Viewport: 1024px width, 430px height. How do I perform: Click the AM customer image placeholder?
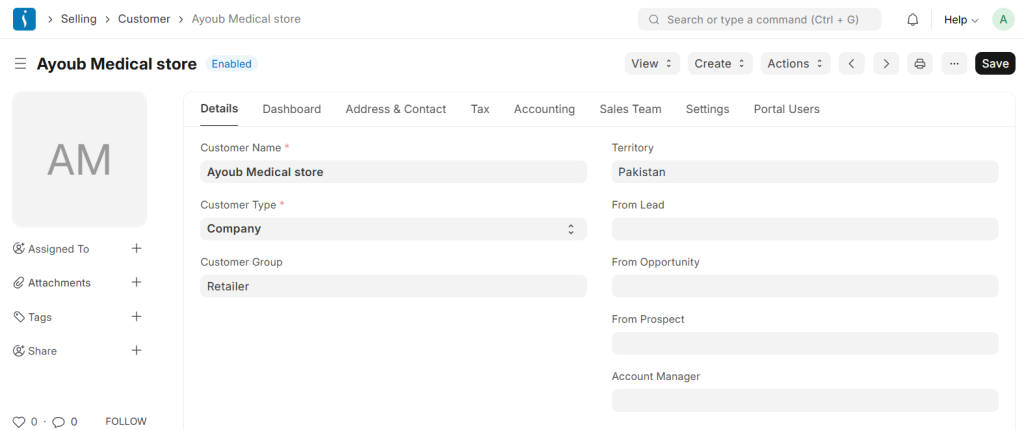(x=80, y=159)
